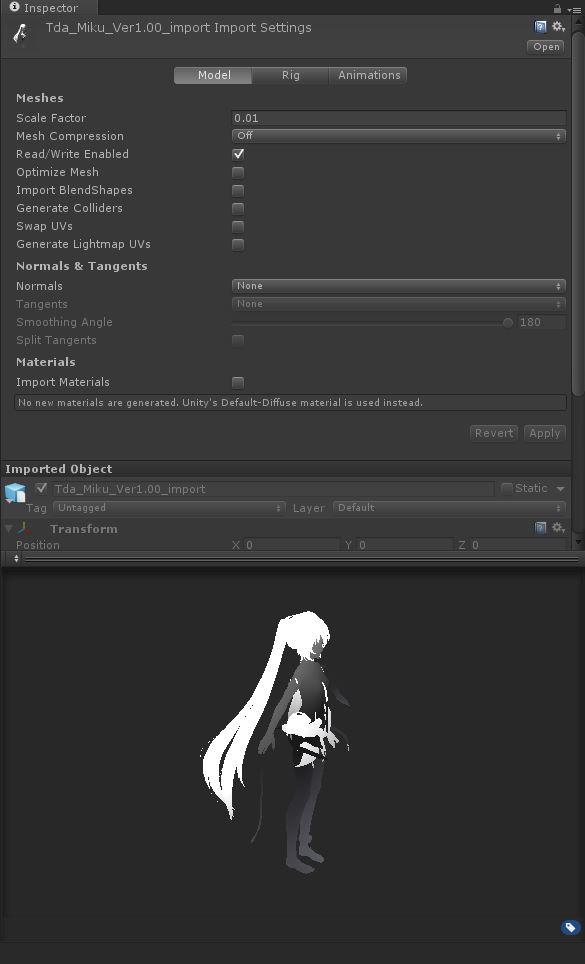This screenshot has width=585, height=964.
Task: Switch to the Model tab
Action: pyautogui.click(x=213, y=75)
